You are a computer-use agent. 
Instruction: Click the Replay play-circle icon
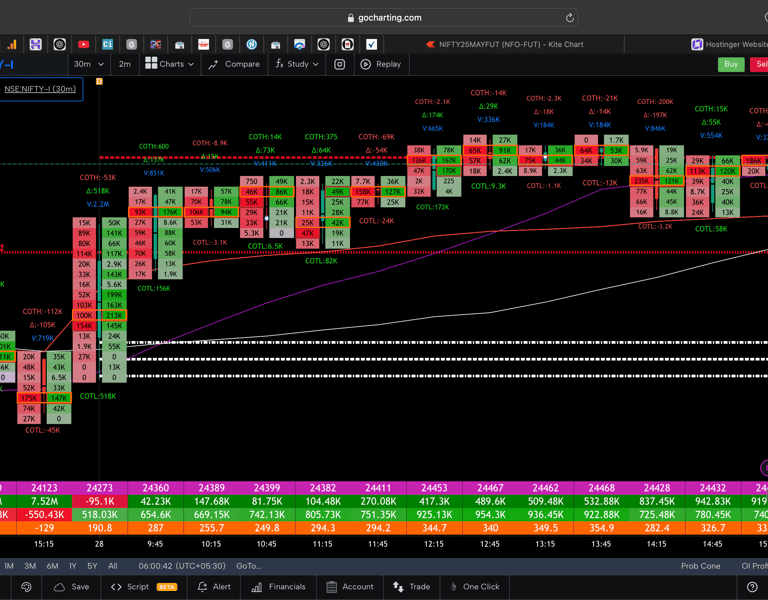coord(365,64)
